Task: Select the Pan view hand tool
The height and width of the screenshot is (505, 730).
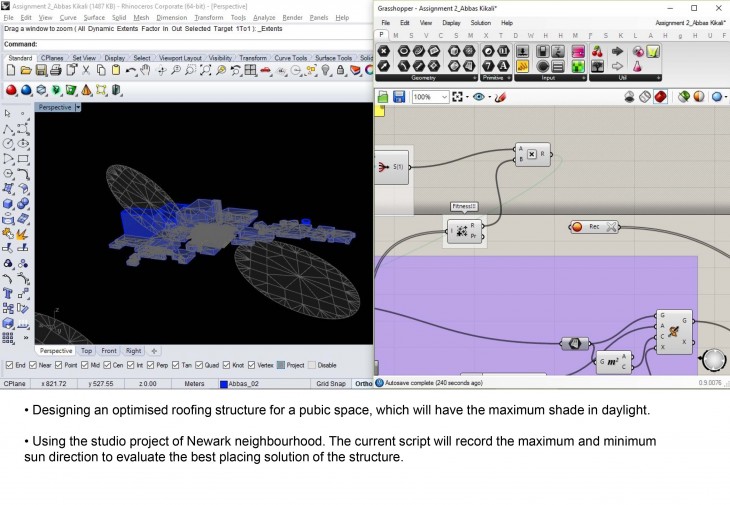Action: pos(143,71)
